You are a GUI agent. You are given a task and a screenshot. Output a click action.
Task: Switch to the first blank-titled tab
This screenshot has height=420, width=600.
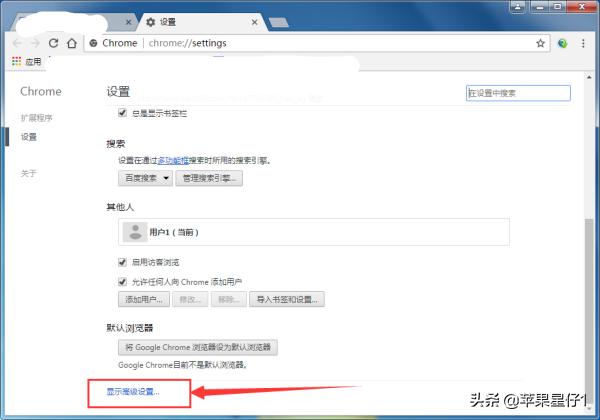(75, 22)
